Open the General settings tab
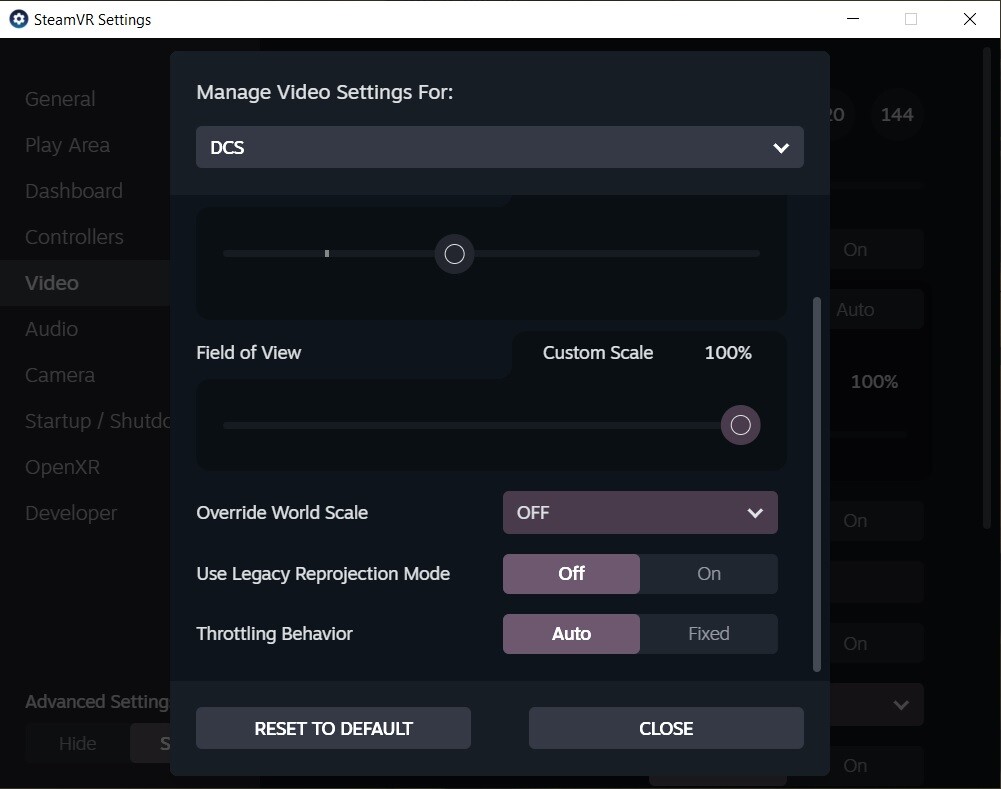Viewport: 1001px width, 789px height. point(60,99)
